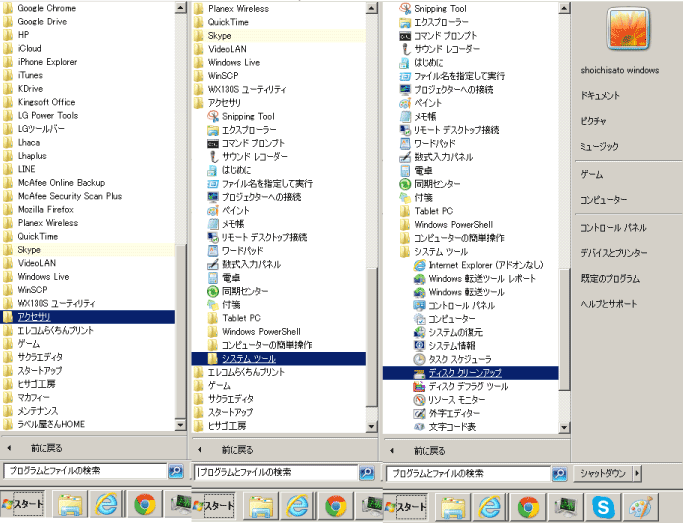Viewport: 683px width, 523px height.
Task: Open ピクチャ from the user links
Action: coord(593,121)
